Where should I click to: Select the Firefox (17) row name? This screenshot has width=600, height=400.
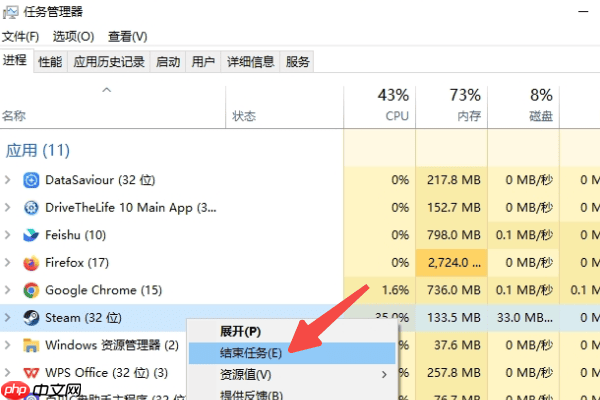pyautogui.click(x=77, y=263)
